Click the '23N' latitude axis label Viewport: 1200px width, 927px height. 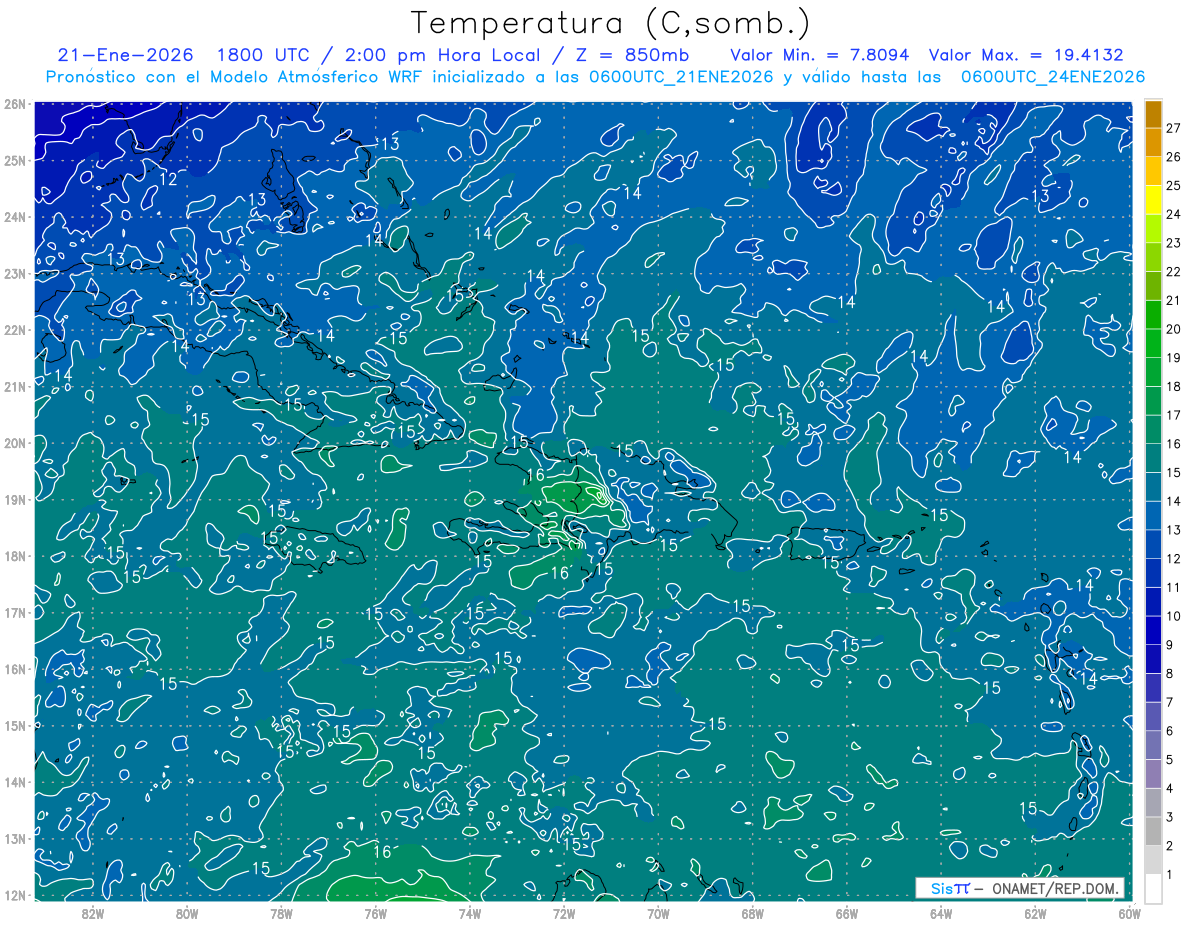(14, 273)
